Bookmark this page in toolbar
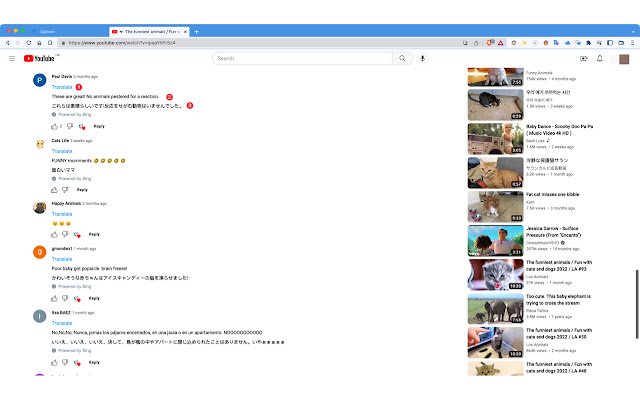This screenshot has height=400, width=640. click(50, 43)
